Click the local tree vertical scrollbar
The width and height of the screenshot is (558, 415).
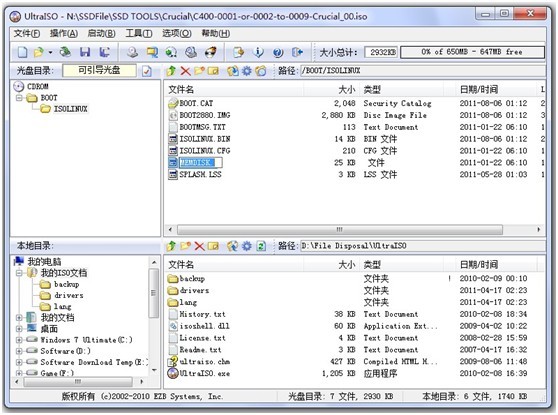pos(153,293)
